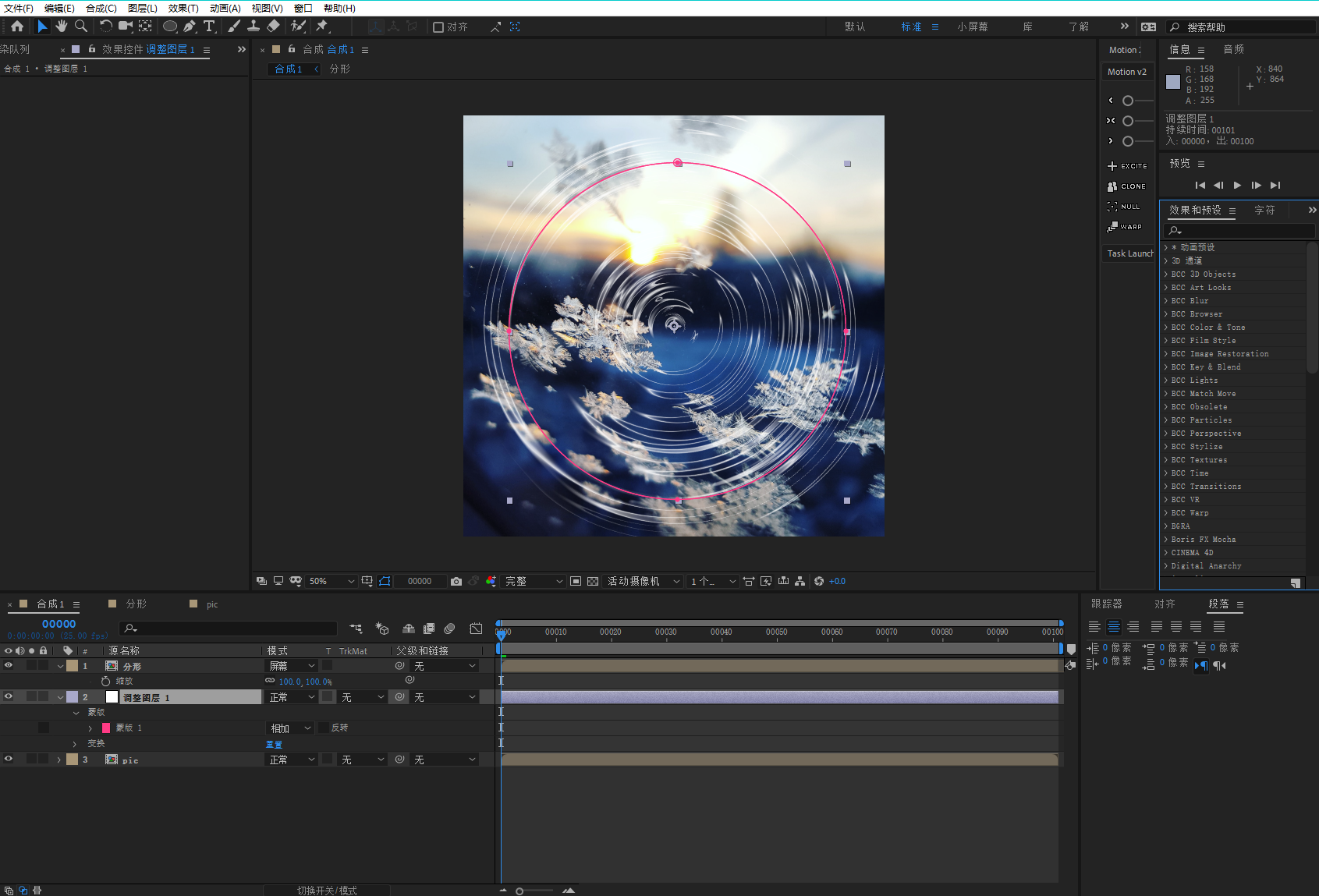Open the 活动摄像机 camera dropdown
The width and height of the screenshot is (1319, 896).
click(644, 581)
